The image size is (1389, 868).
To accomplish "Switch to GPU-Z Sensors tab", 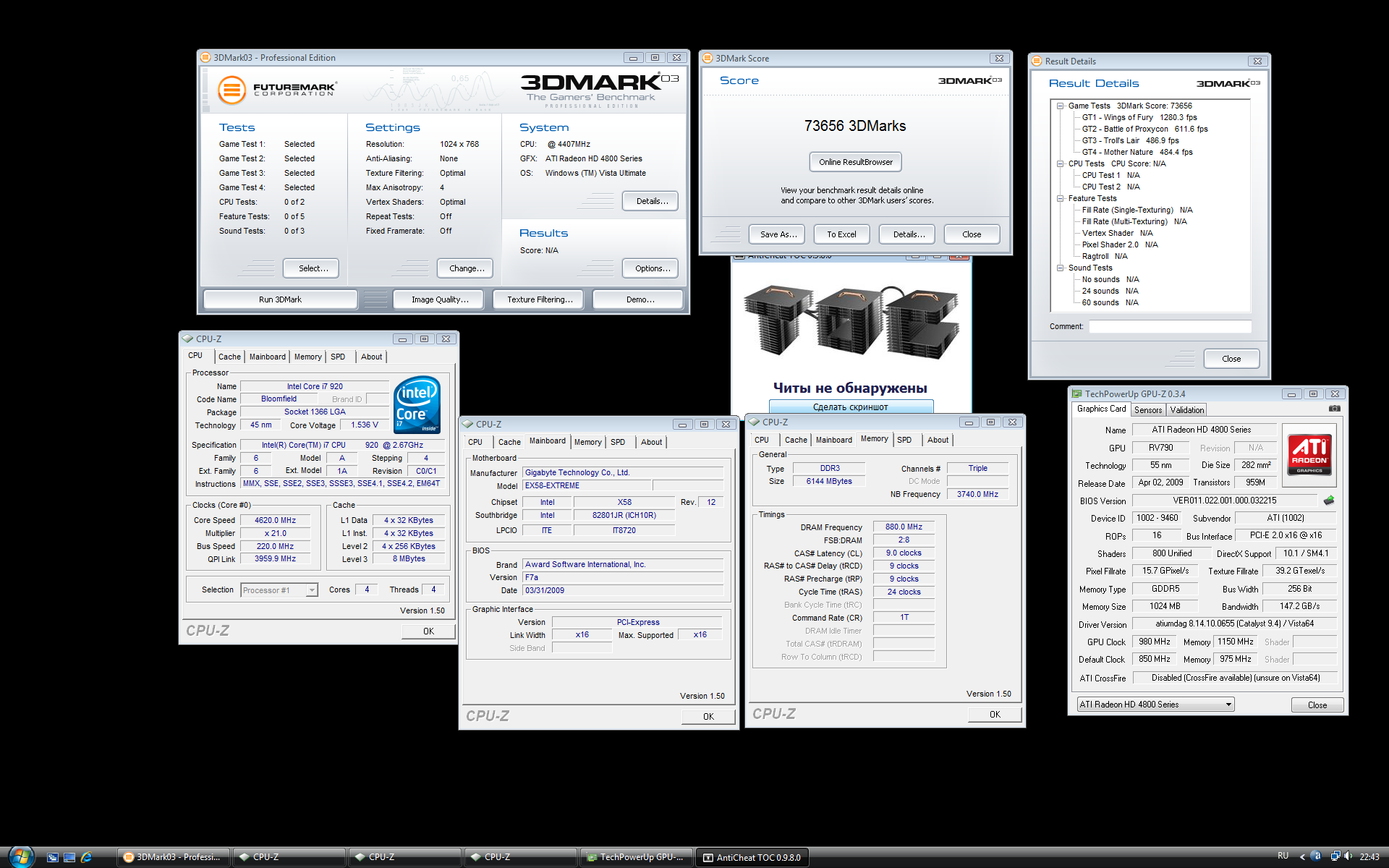I will [1148, 410].
